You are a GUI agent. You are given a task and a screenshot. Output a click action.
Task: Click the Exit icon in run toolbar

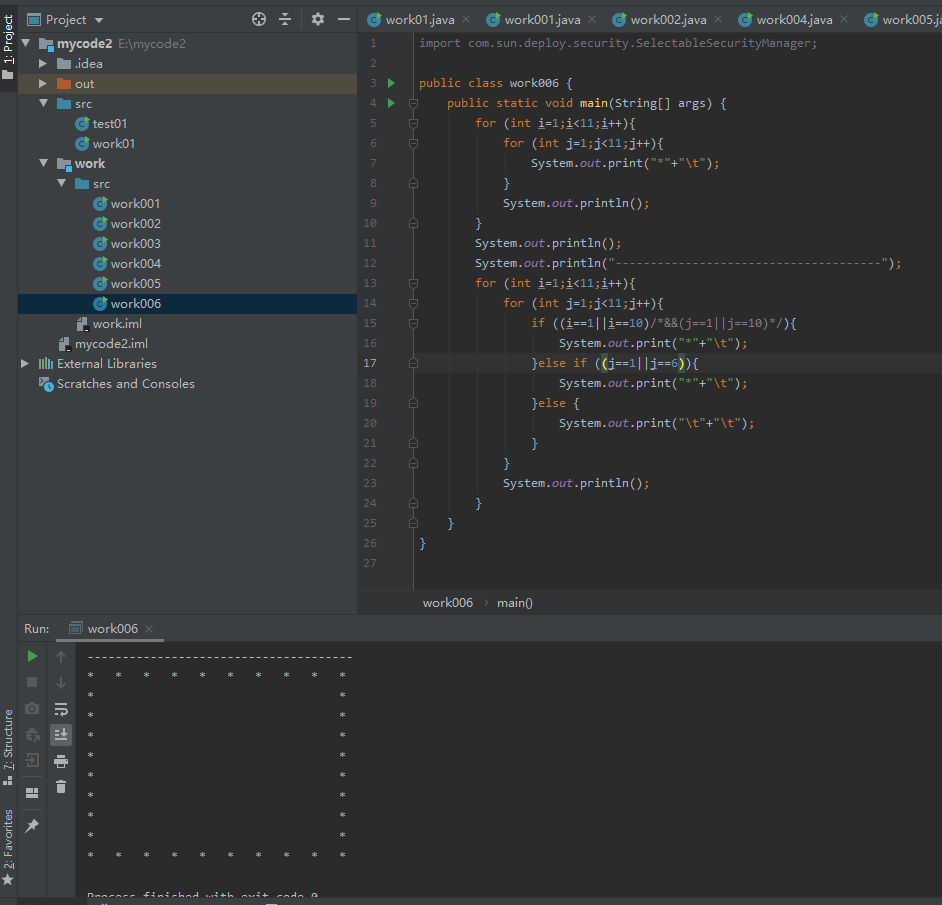click(x=32, y=760)
